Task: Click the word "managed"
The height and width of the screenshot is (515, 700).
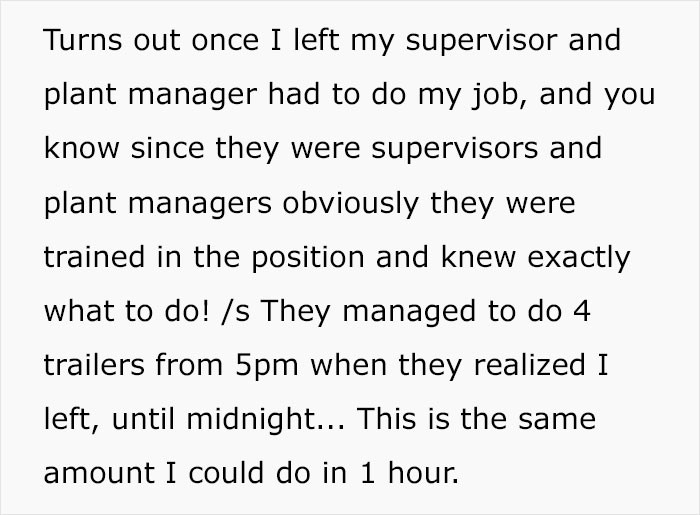Action: [409, 313]
